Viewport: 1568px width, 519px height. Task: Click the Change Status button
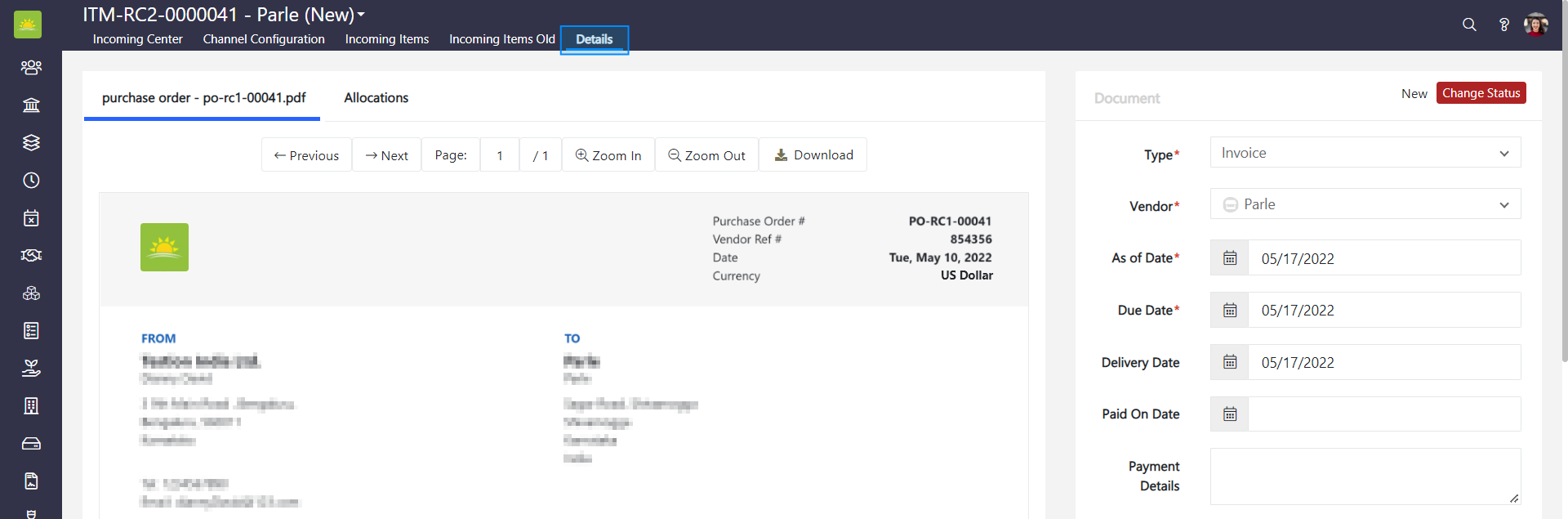click(x=1481, y=93)
